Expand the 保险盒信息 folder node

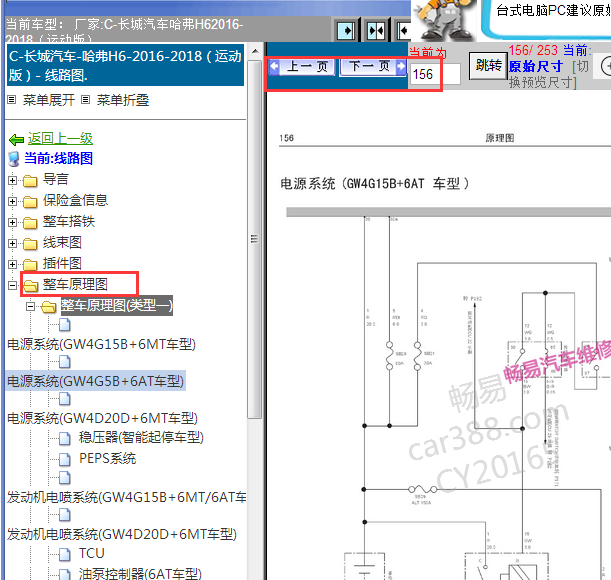click(x=12, y=201)
